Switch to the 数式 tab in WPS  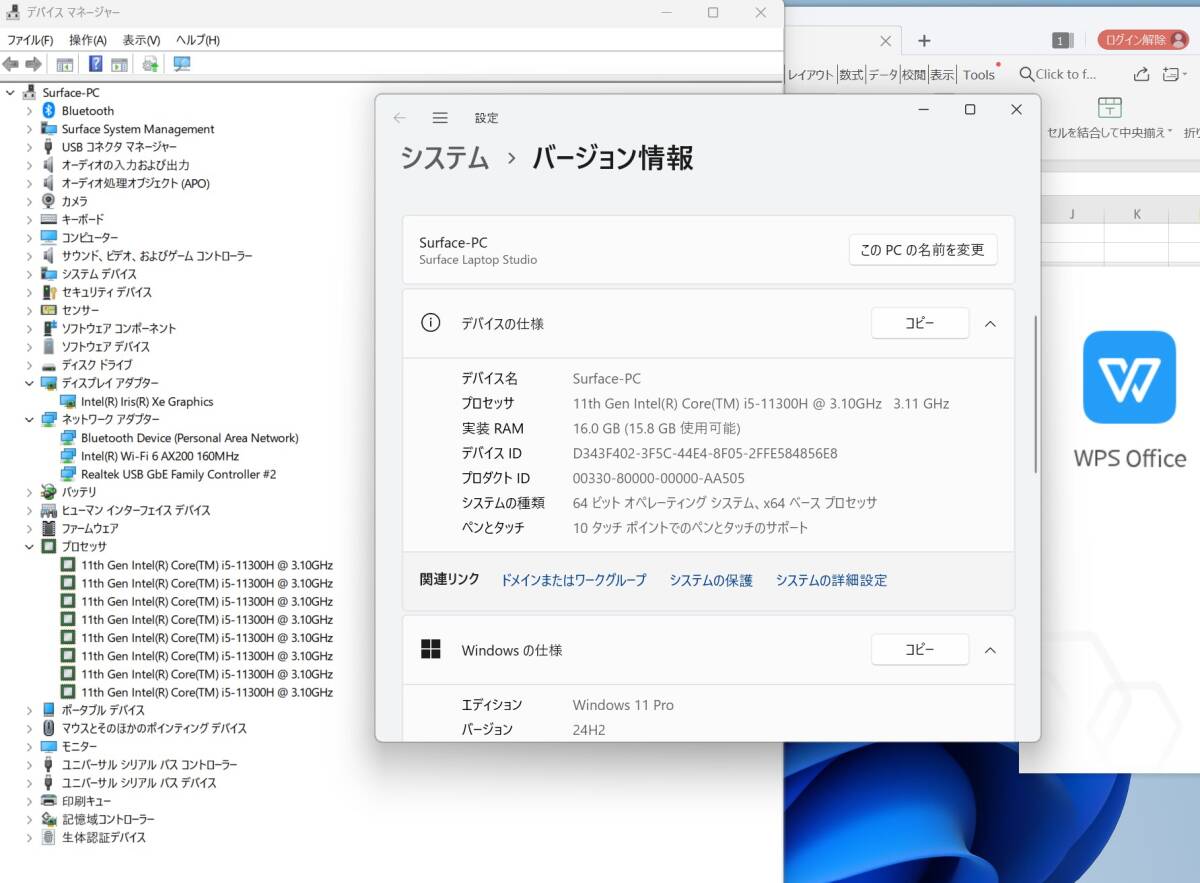(x=851, y=75)
